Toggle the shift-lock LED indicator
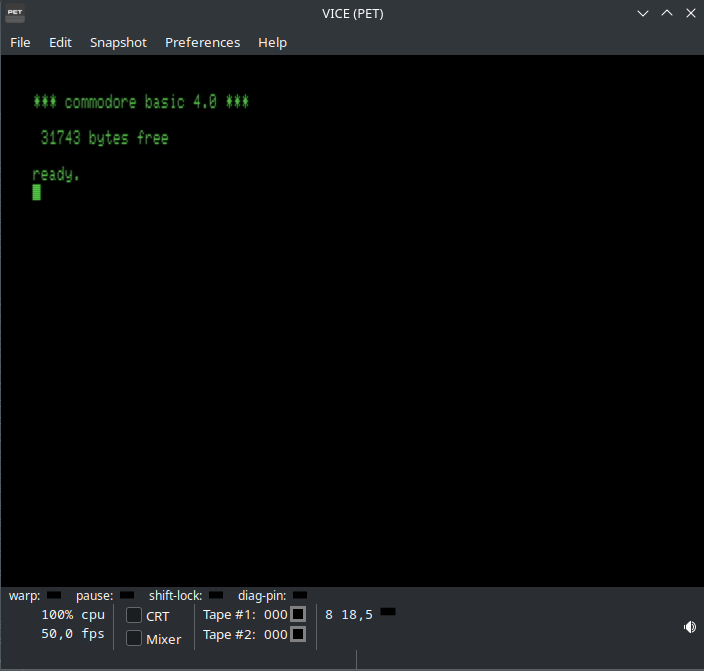 coord(216,596)
